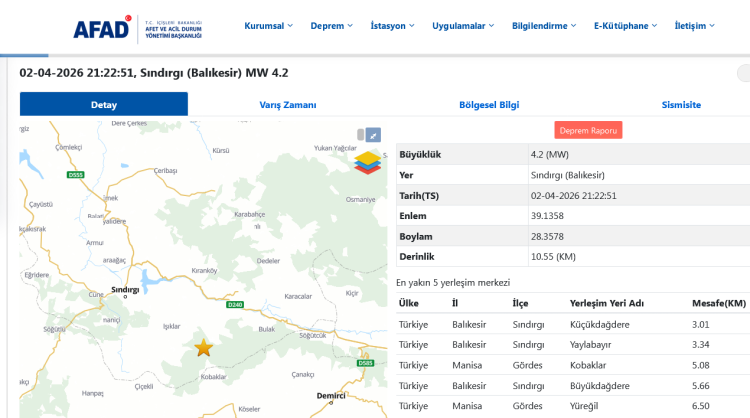Select the Sismisite tab

[x=681, y=104]
